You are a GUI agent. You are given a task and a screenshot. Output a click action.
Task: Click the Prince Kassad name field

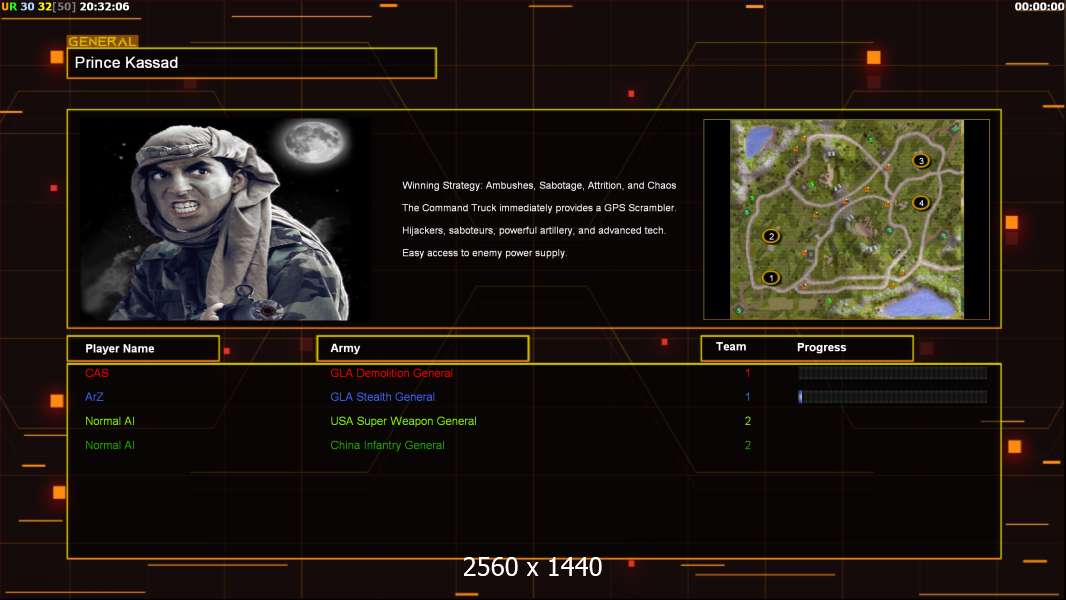tap(252, 63)
